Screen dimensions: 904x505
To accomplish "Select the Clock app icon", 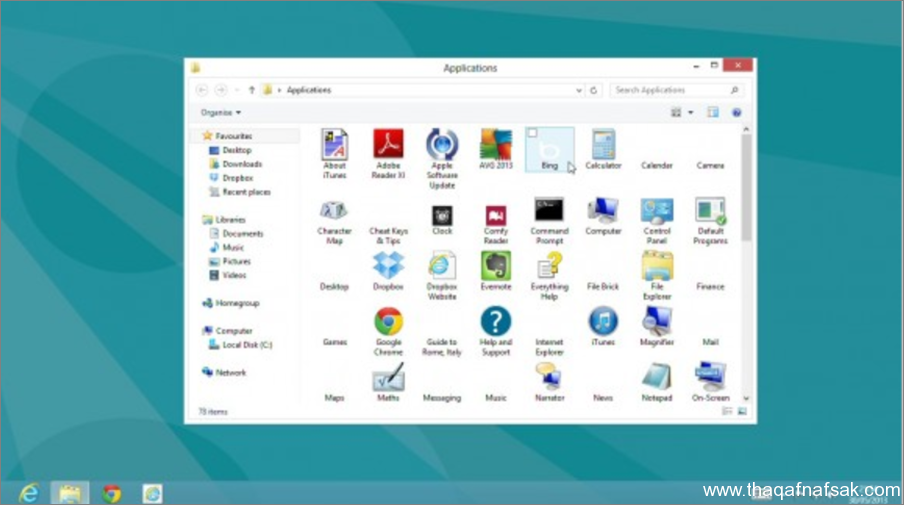I will pyautogui.click(x=442, y=216).
